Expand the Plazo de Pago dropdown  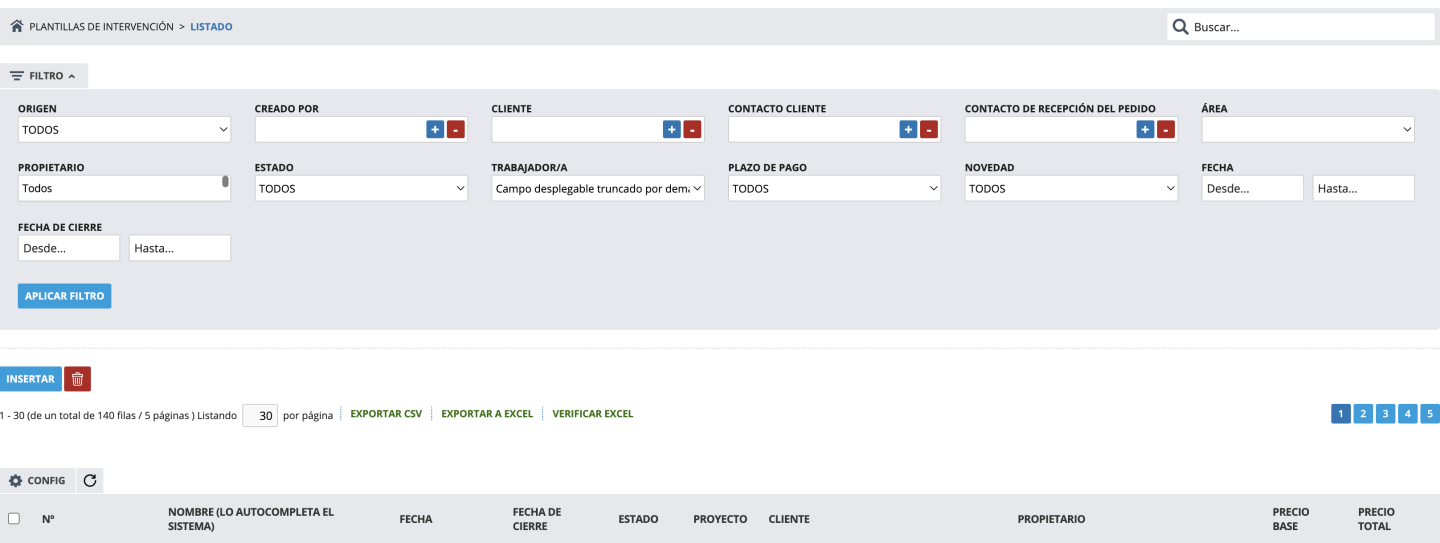834,189
